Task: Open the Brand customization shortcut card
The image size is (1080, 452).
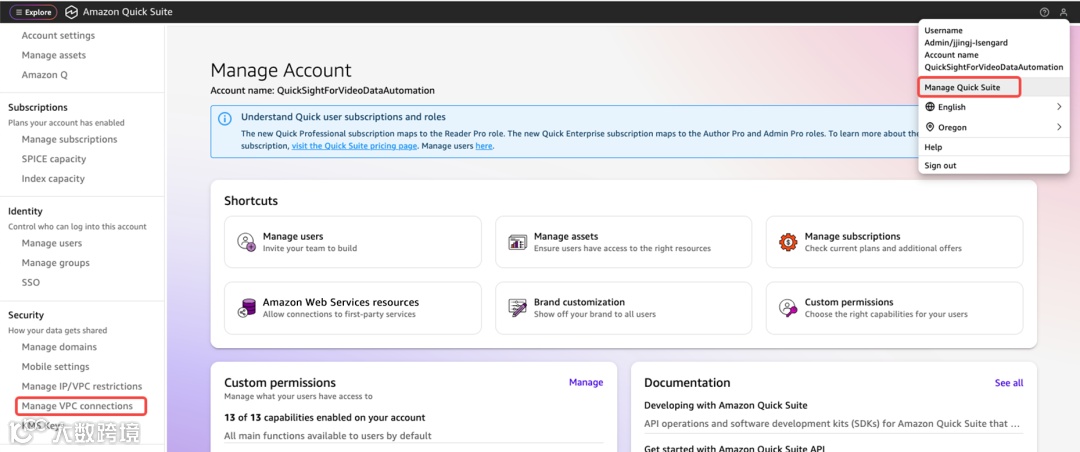Action: [623, 308]
